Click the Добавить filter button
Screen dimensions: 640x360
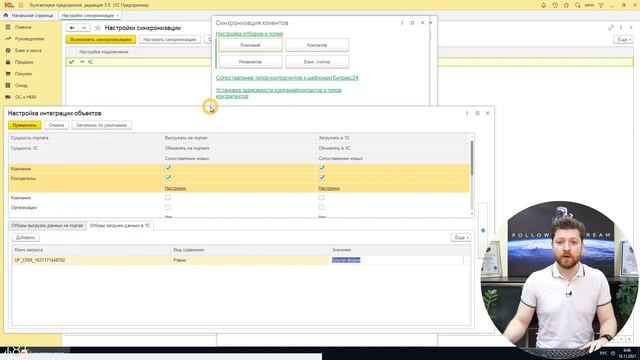[25, 238]
